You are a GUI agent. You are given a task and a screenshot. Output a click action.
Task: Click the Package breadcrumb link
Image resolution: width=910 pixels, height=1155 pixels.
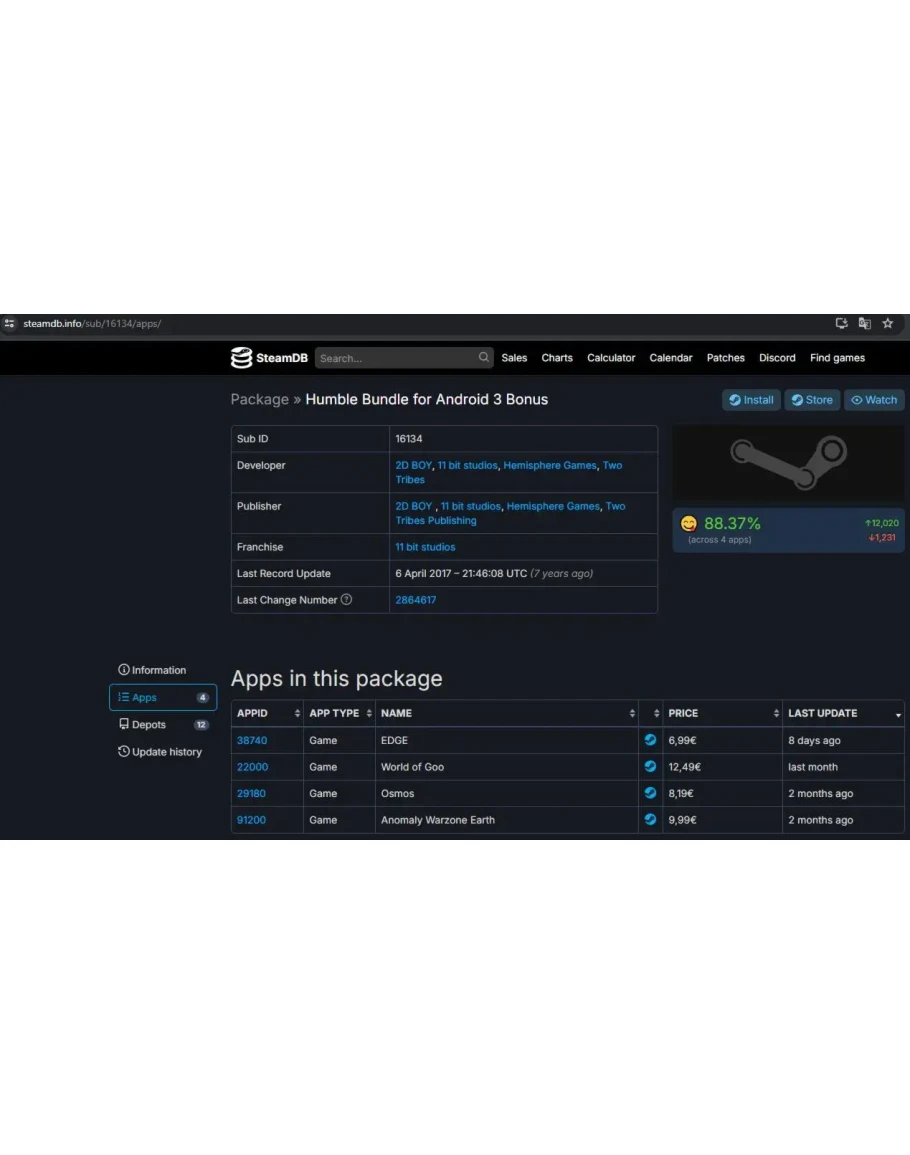click(259, 399)
